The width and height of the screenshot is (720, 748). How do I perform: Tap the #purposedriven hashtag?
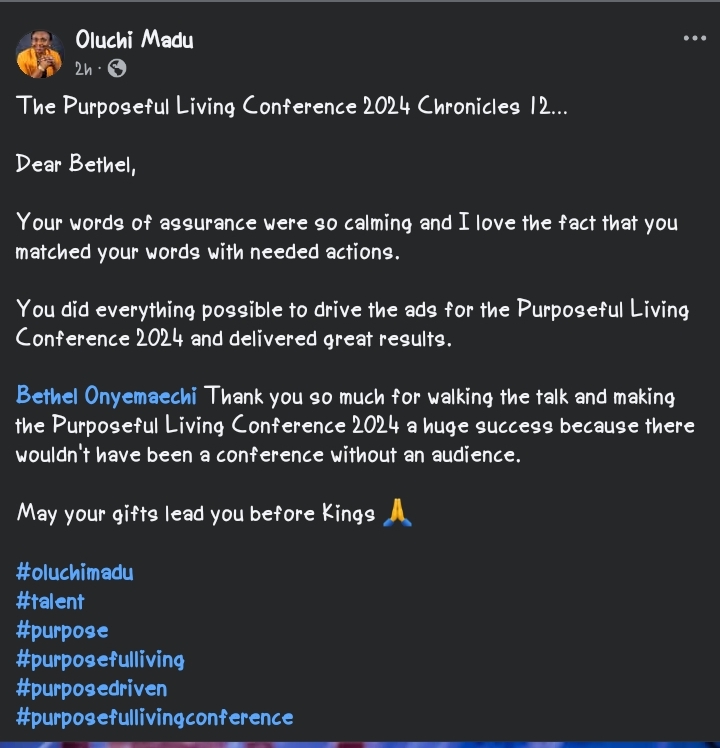(x=92, y=689)
